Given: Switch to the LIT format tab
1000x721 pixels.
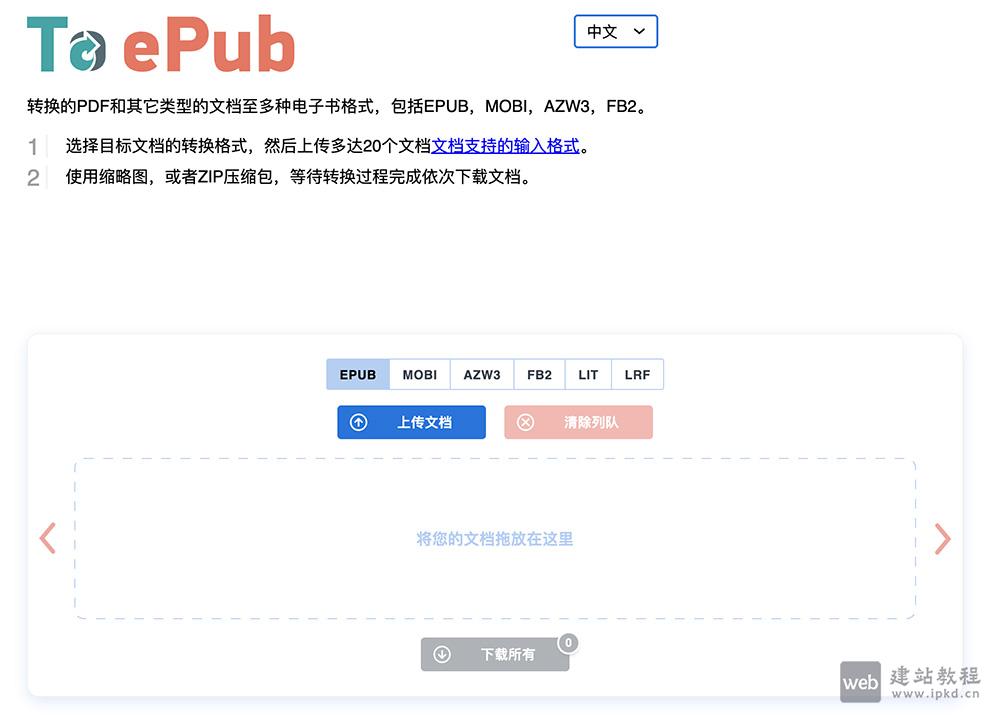Looking at the screenshot, I should tap(588, 374).
